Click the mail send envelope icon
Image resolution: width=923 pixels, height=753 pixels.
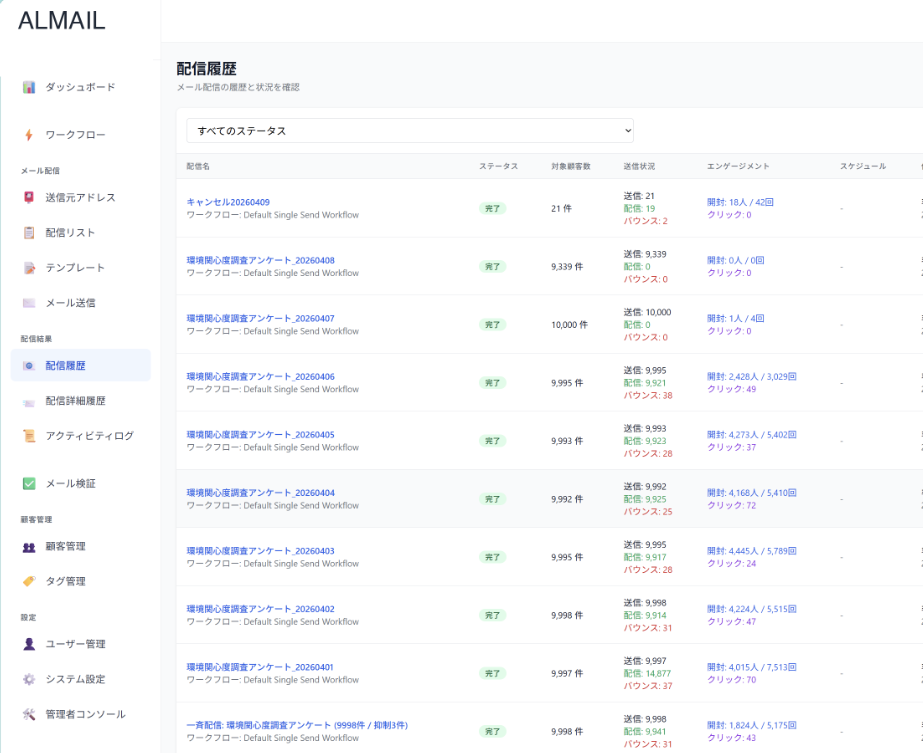(29, 303)
